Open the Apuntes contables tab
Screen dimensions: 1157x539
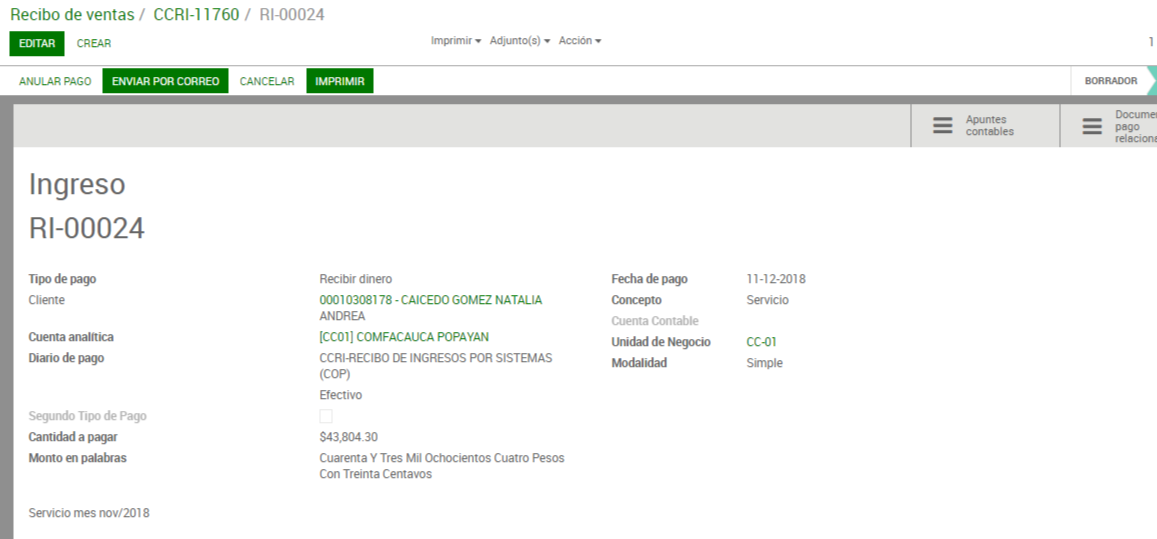coord(988,126)
